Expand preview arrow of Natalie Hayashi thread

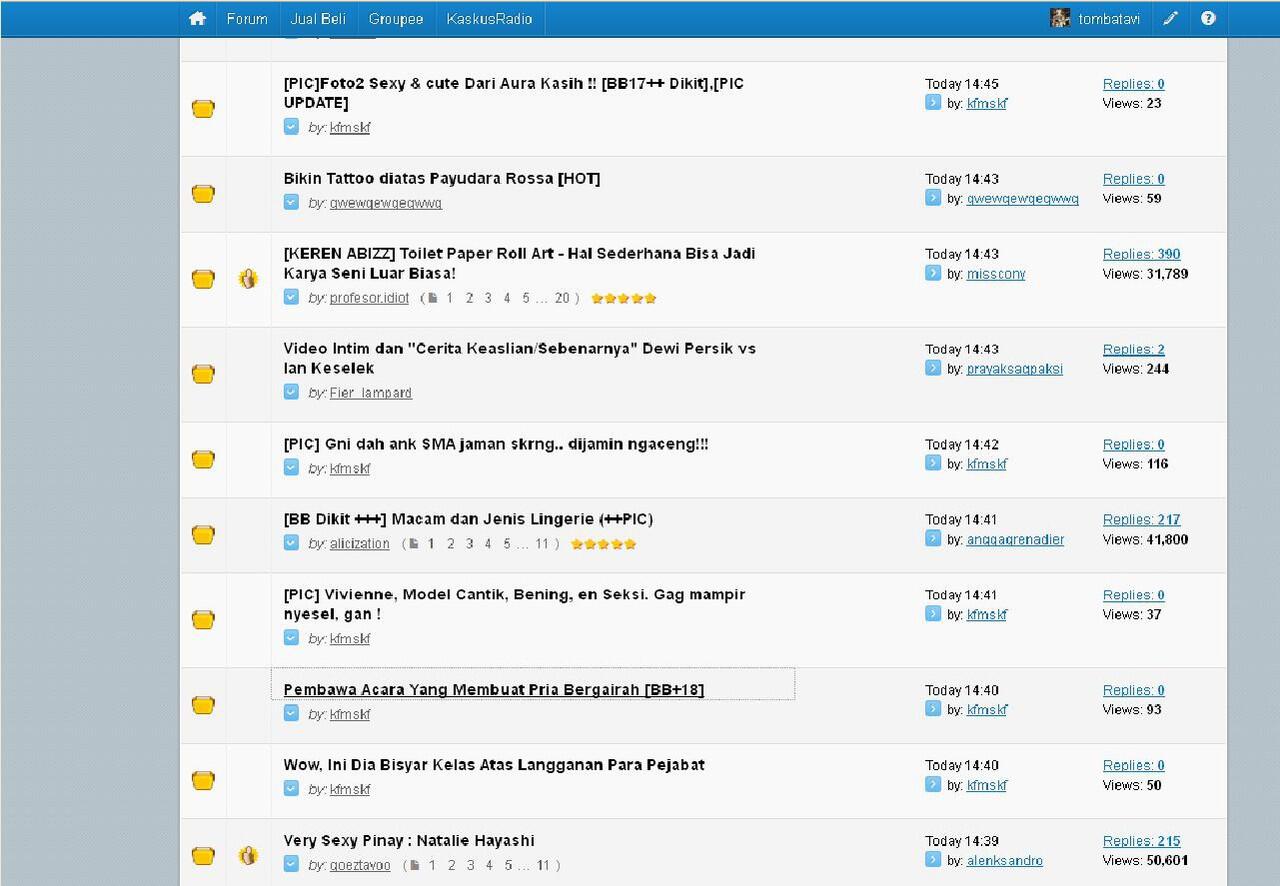coord(291,864)
